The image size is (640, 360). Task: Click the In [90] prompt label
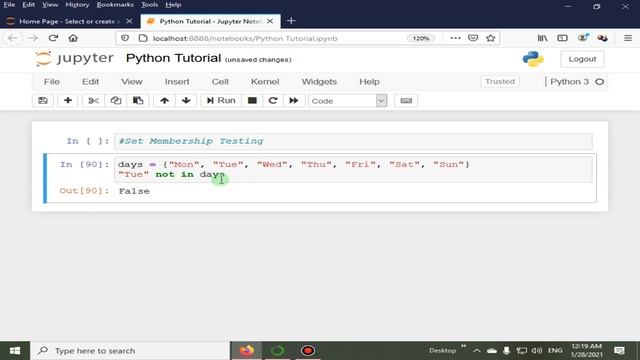coord(84,164)
